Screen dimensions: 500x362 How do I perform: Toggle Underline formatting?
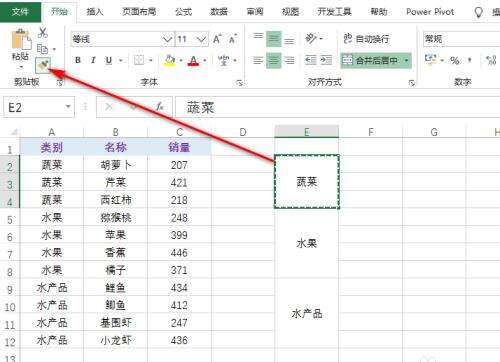coord(109,60)
